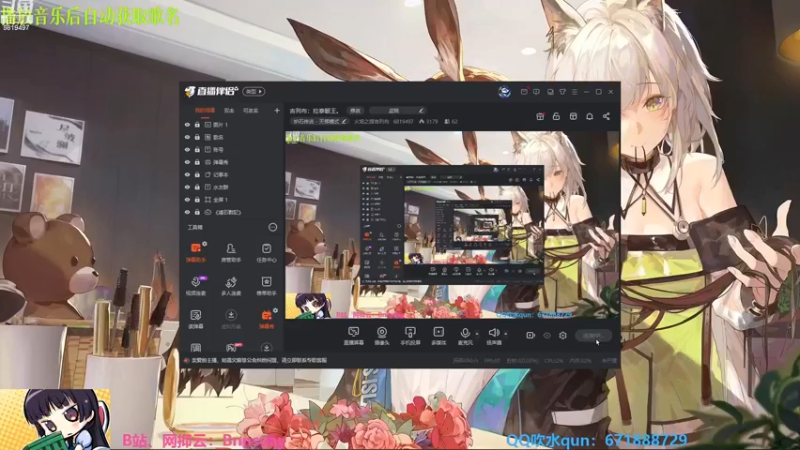Hide the 水友群 layer with eye icon

click(187, 187)
